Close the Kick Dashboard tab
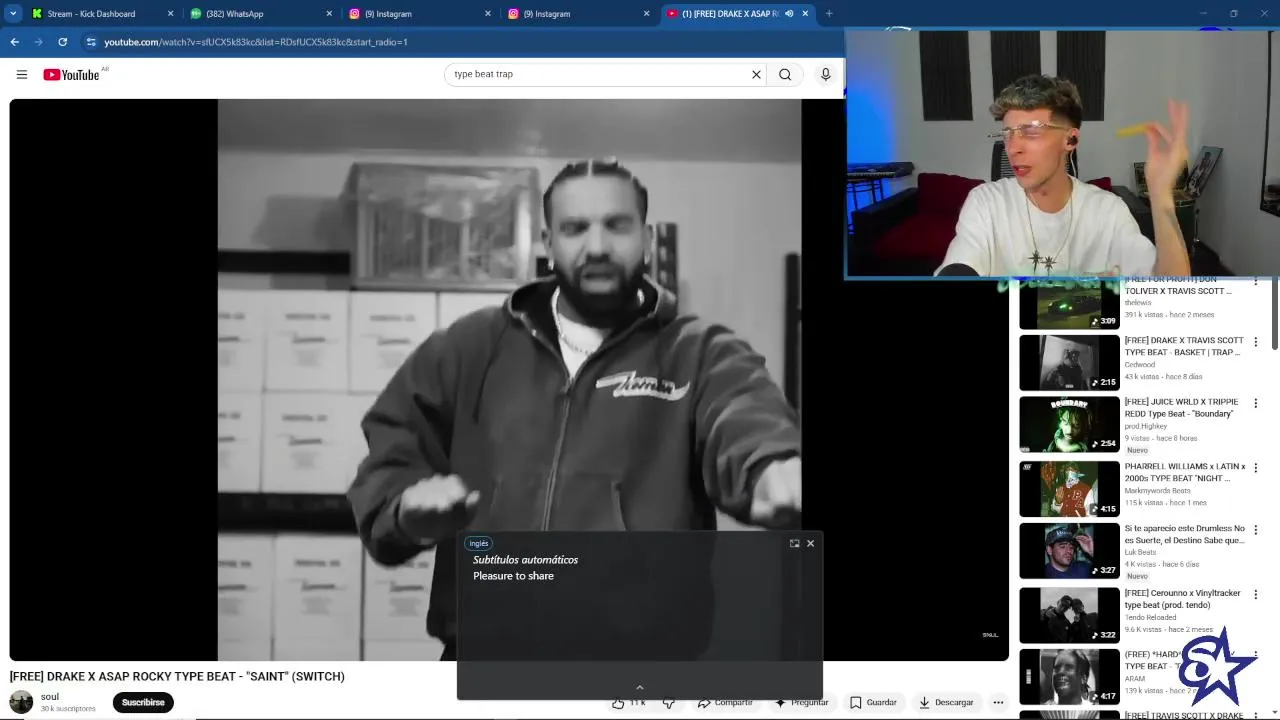Image resolution: width=1280 pixels, height=720 pixels. click(x=170, y=14)
